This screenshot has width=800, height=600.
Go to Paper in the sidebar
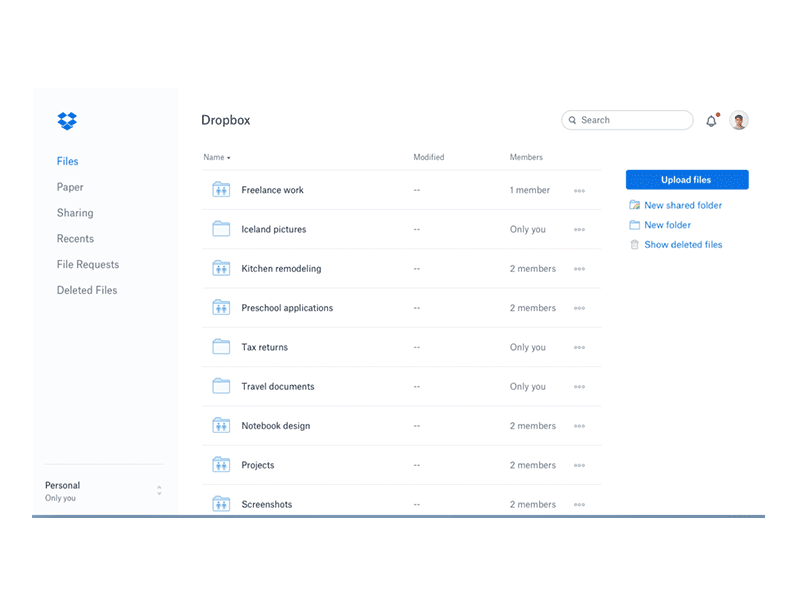pos(70,187)
